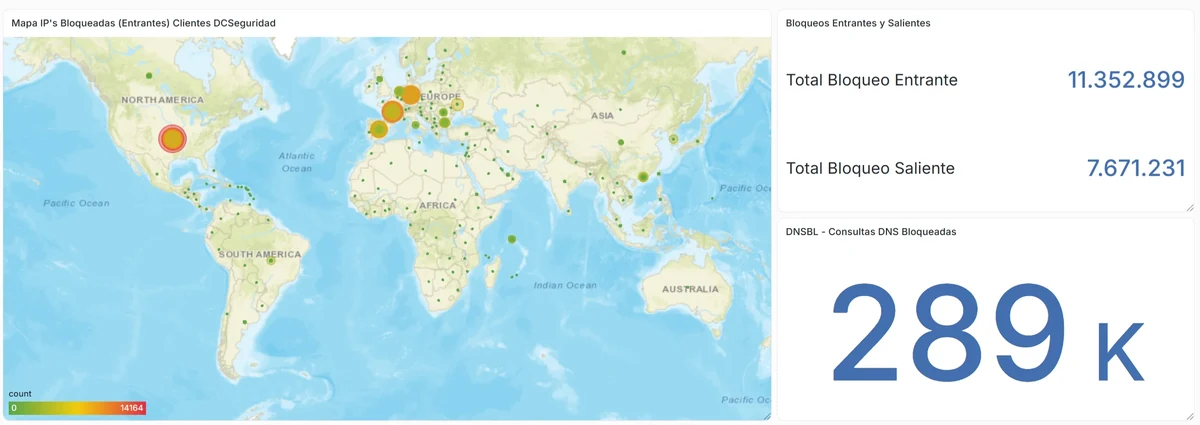The height and width of the screenshot is (425, 1200).
Task: Click the NORTH AMERICA map label
Action: pyautogui.click(x=162, y=100)
